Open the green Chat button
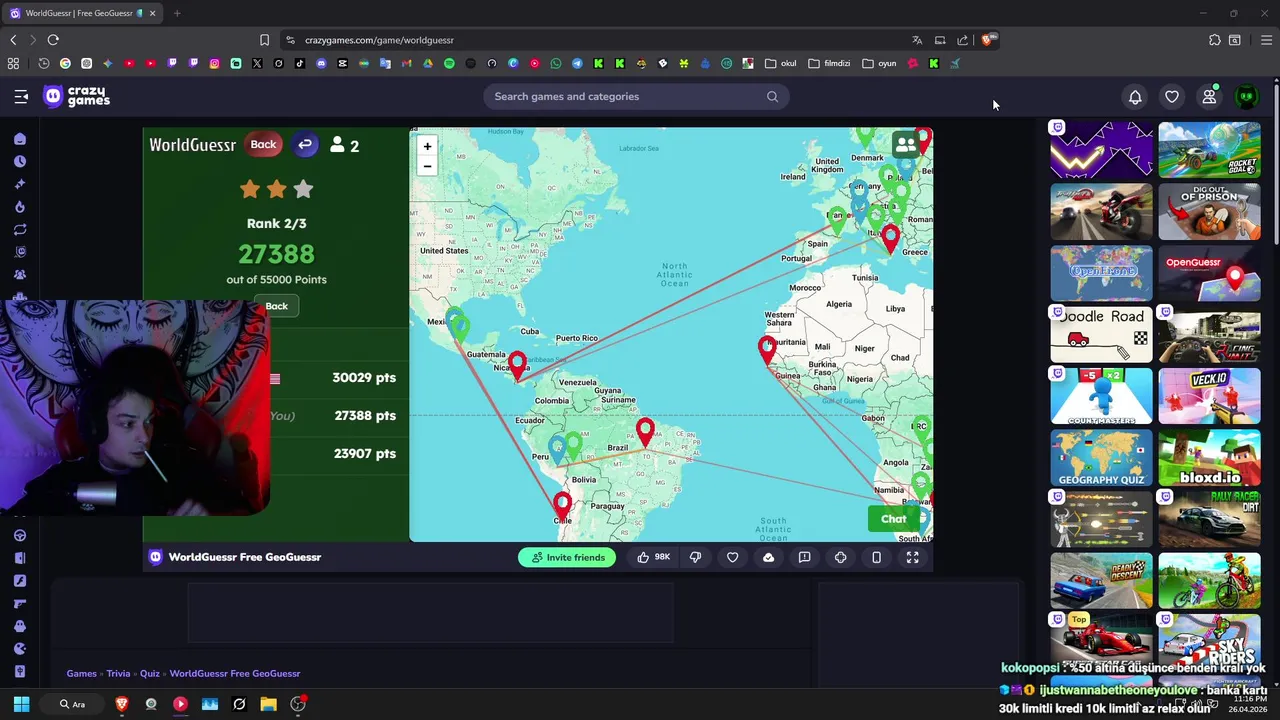This screenshot has width=1280, height=720. [x=894, y=519]
